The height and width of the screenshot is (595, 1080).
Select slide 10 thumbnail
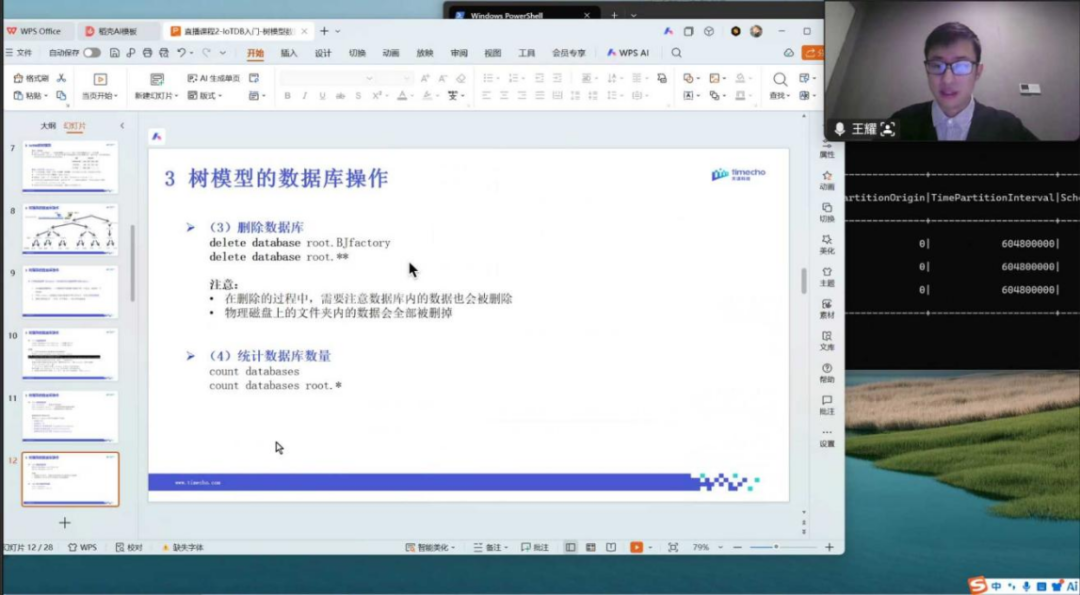[70, 354]
